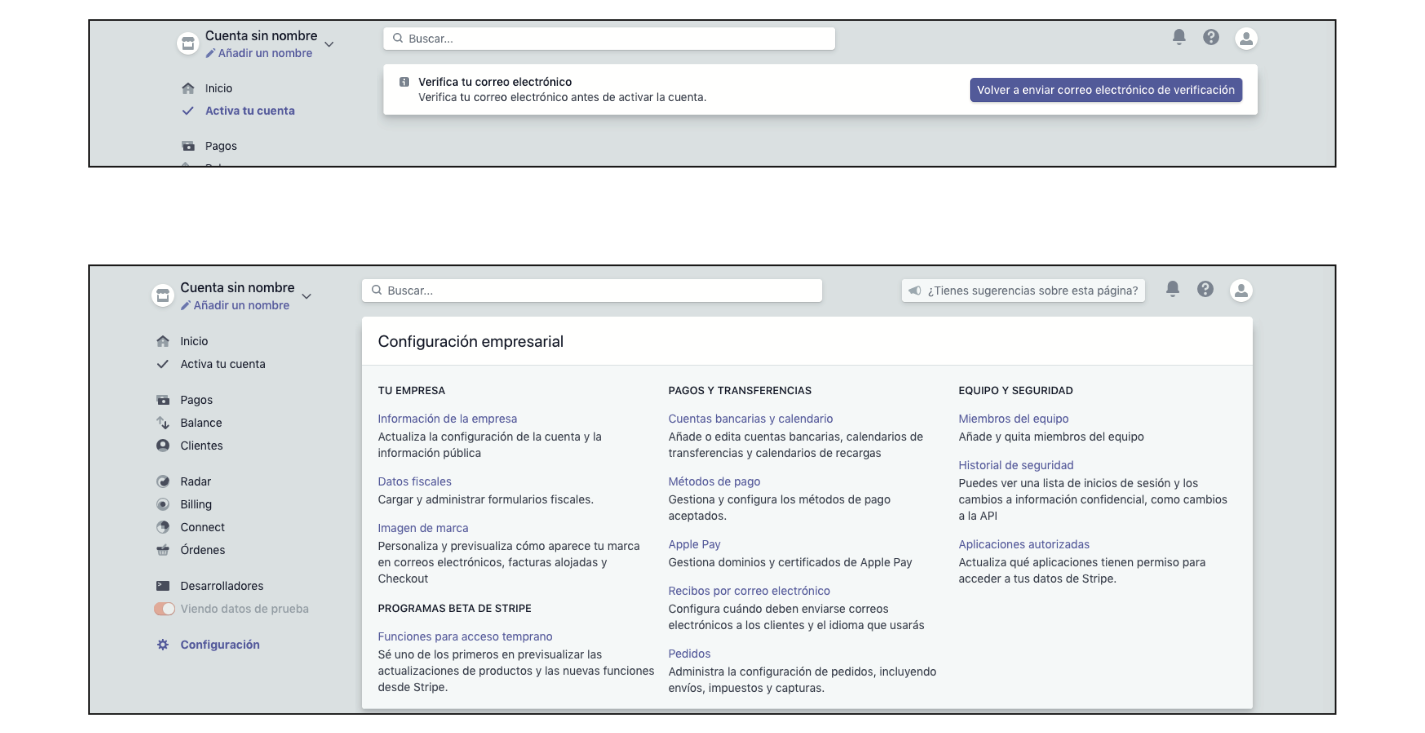The image size is (1425, 733).
Task: Click the Radar icon in the sidebar
Action: click(162, 482)
